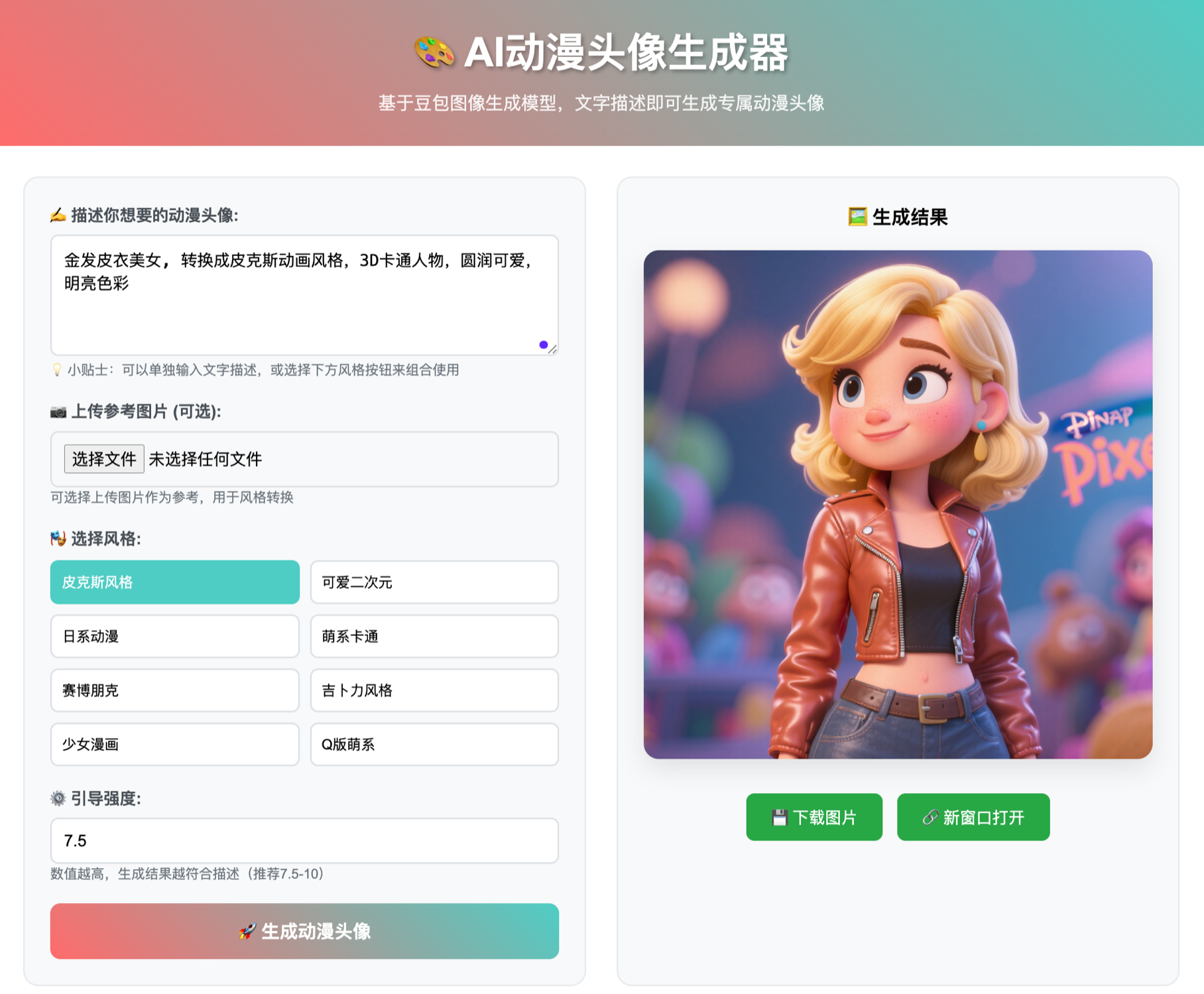1204x994 pixels.
Task: Select the 吉卜力风格 style option
Action: coord(434,690)
